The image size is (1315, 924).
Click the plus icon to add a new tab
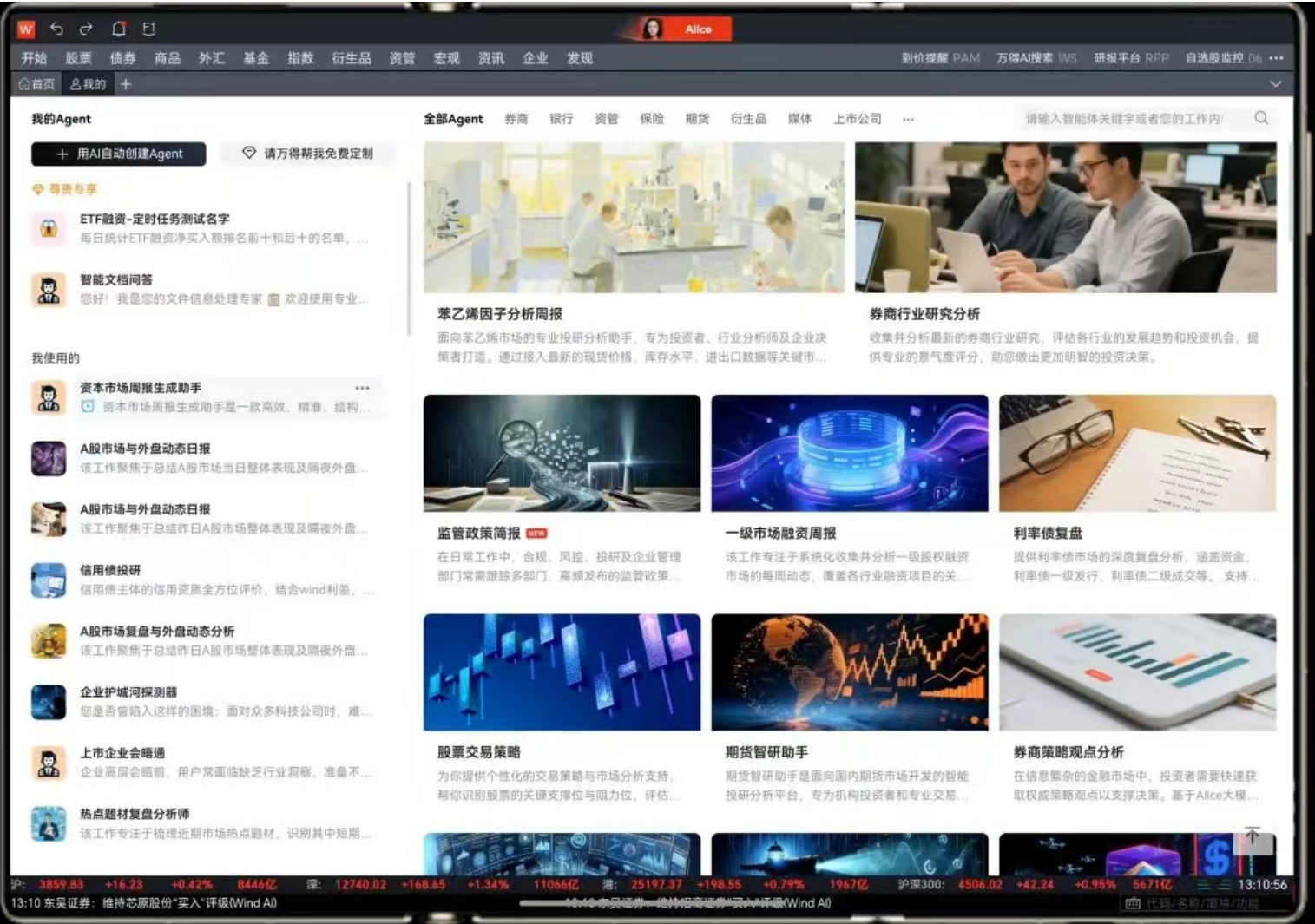[126, 84]
